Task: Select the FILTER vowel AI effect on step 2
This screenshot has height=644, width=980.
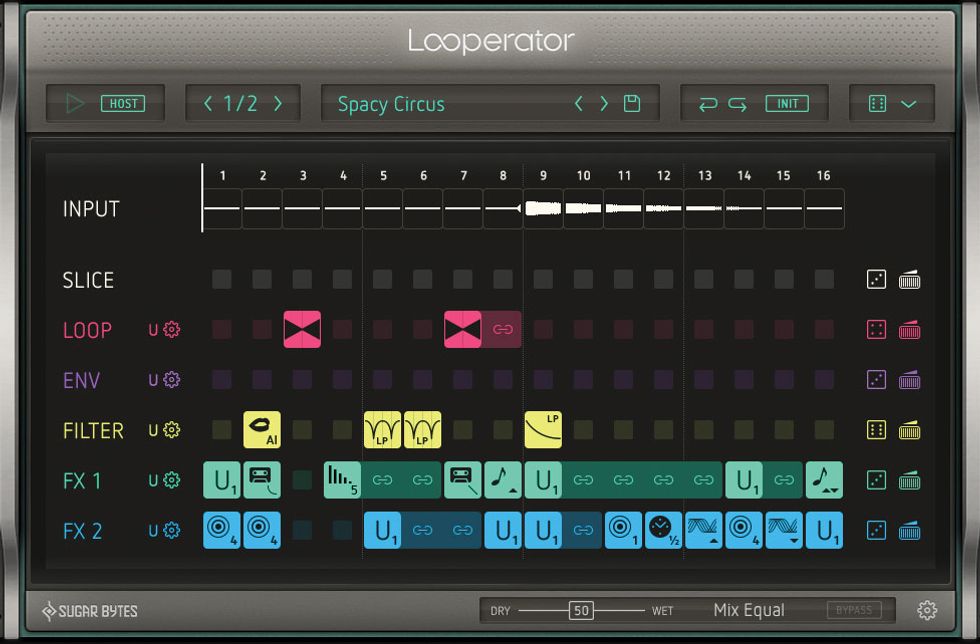Action: [x=262, y=430]
